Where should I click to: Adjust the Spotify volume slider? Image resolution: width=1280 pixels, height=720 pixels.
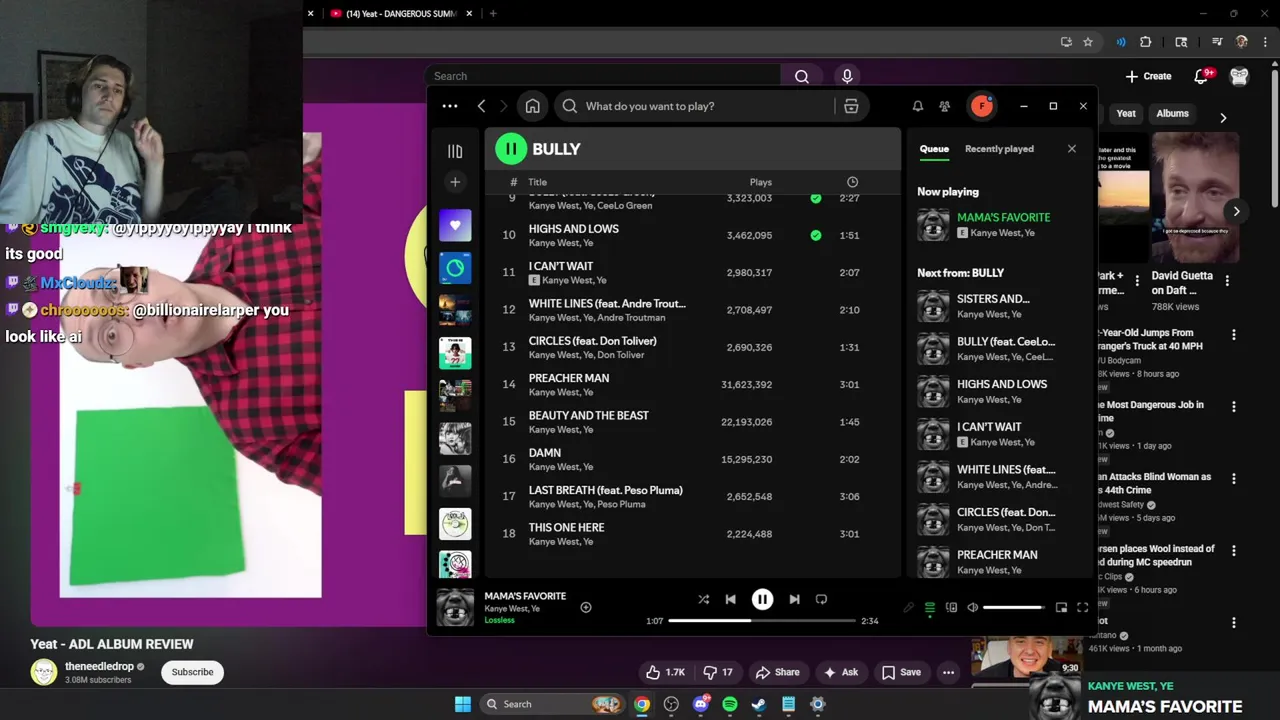1013,607
